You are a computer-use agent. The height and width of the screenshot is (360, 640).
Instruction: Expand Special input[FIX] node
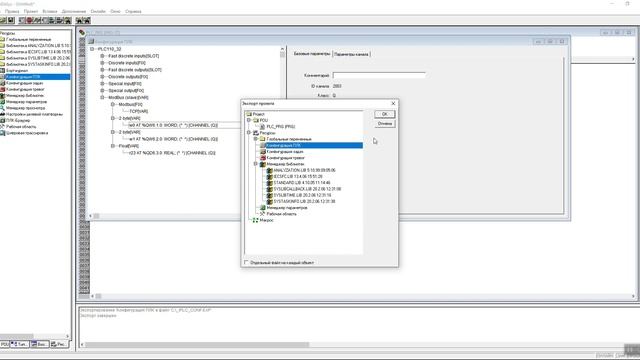pos(102,84)
